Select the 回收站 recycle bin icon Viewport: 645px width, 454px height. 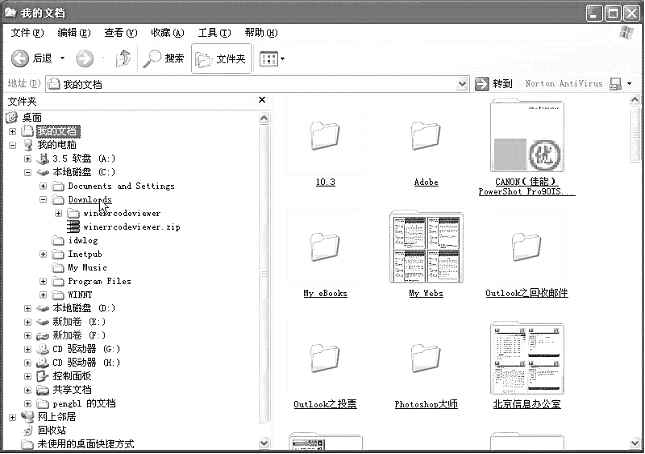tap(28, 431)
